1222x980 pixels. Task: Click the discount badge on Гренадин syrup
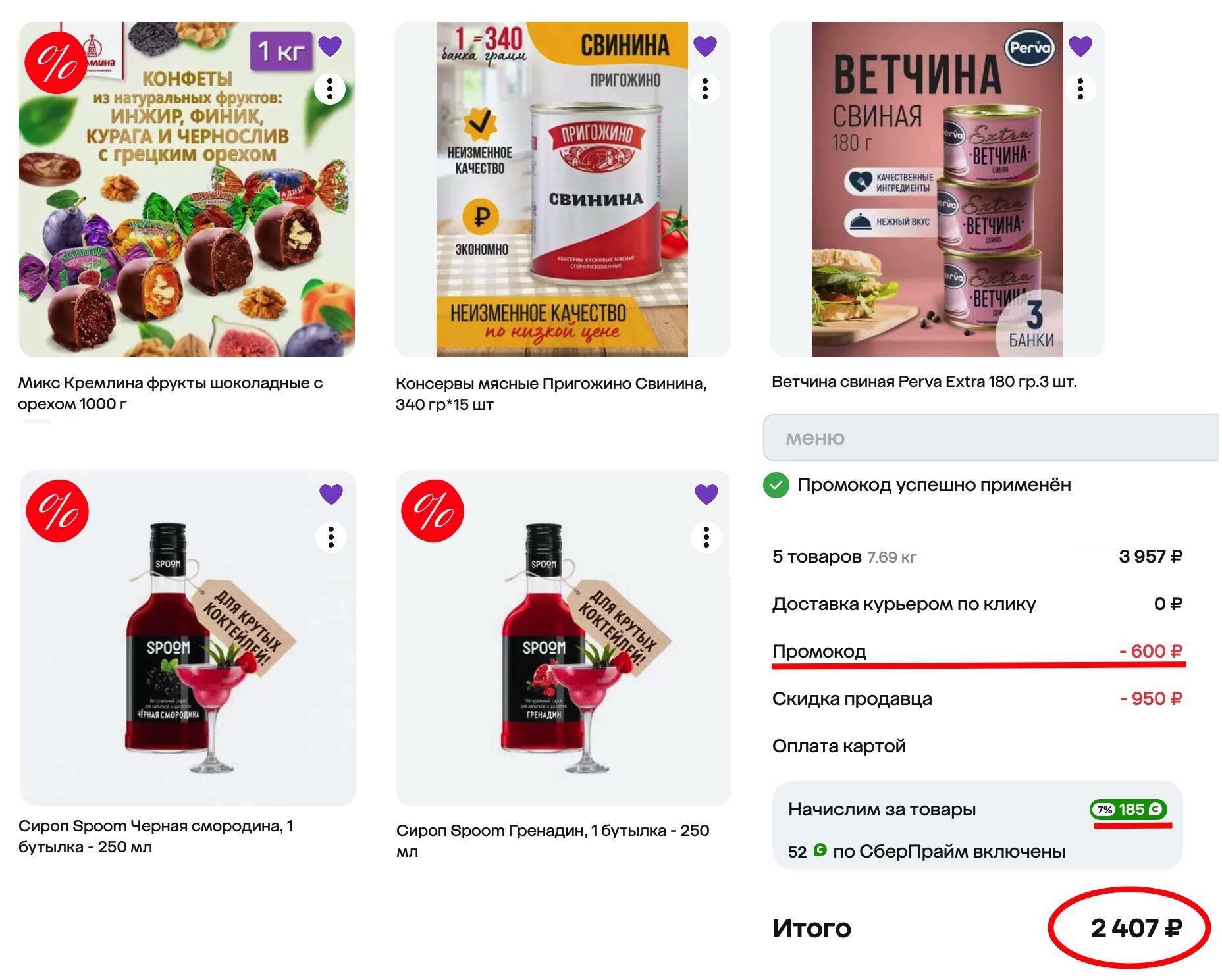pos(433,511)
